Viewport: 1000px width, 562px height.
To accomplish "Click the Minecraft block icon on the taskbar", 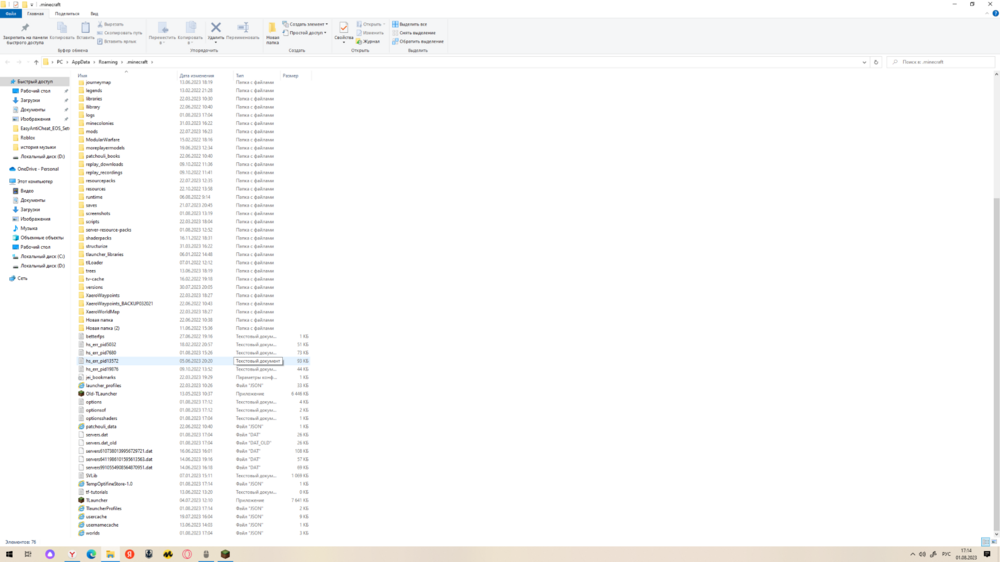I will click(x=225, y=554).
